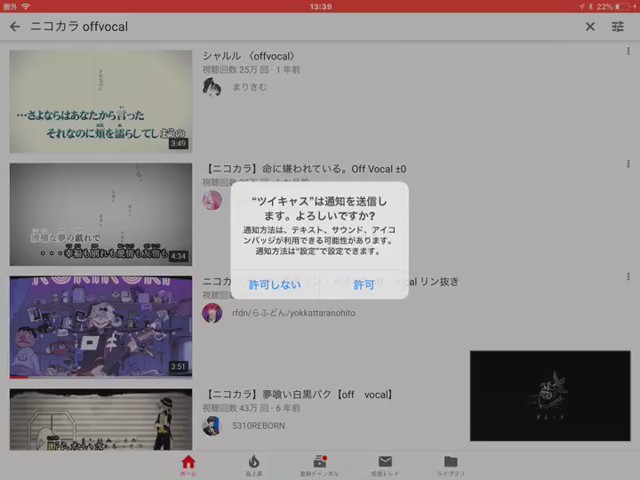
Task: Tap the 13:39 clock in status bar
Action: 320,7
